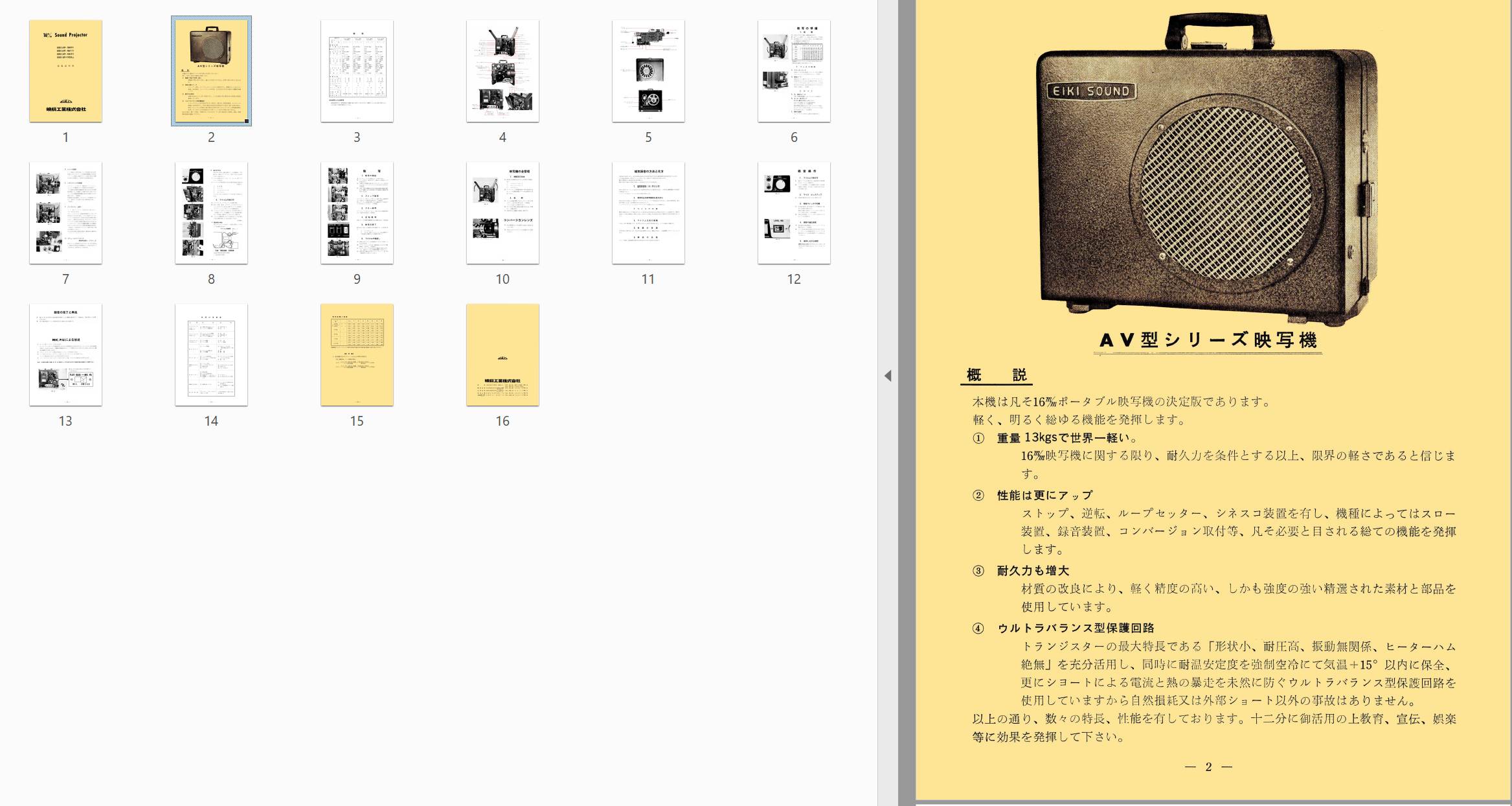The height and width of the screenshot is (806, 1512).
Task: Select thumbnail of page 6
Action: [x=794, y=71]
